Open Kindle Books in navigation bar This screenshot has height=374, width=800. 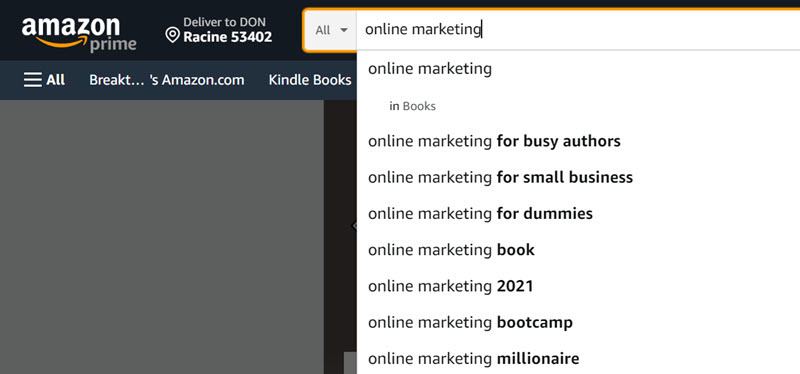coord(310,80)
